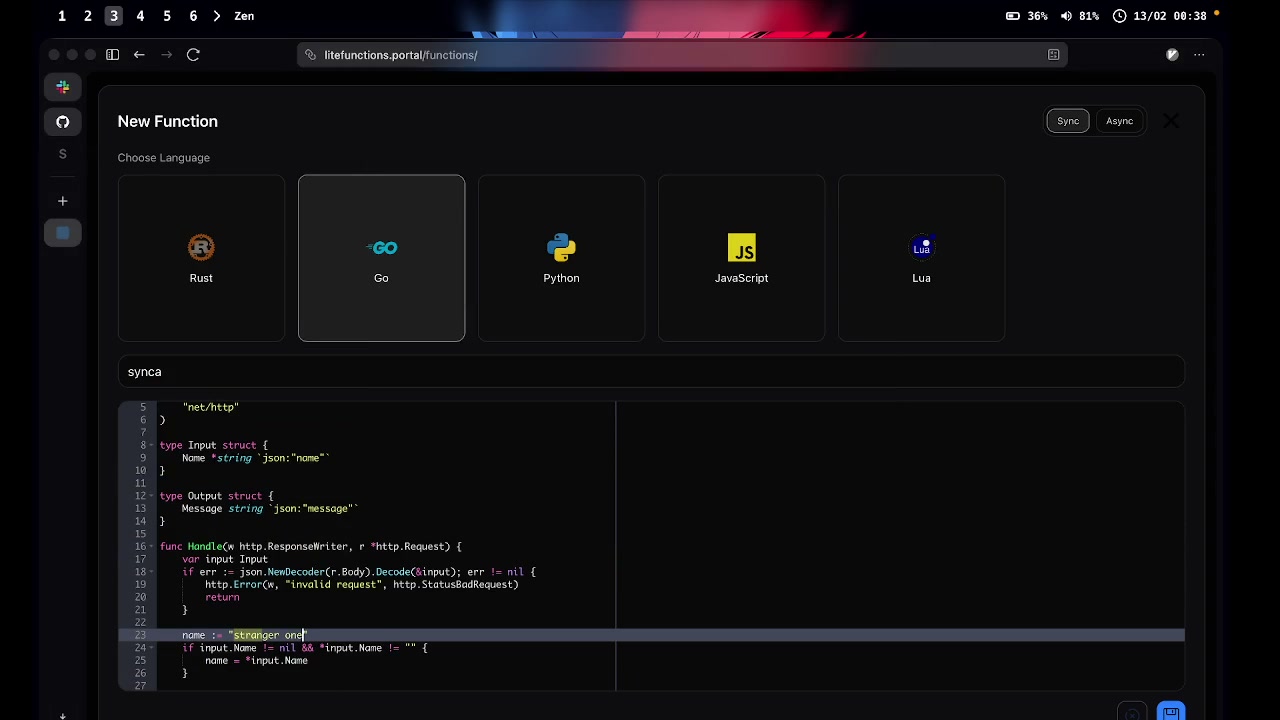Viewport: 1280px width, 720px height.
Task: Add a new tab with plus icon
Action: click(x=62, y=201)
